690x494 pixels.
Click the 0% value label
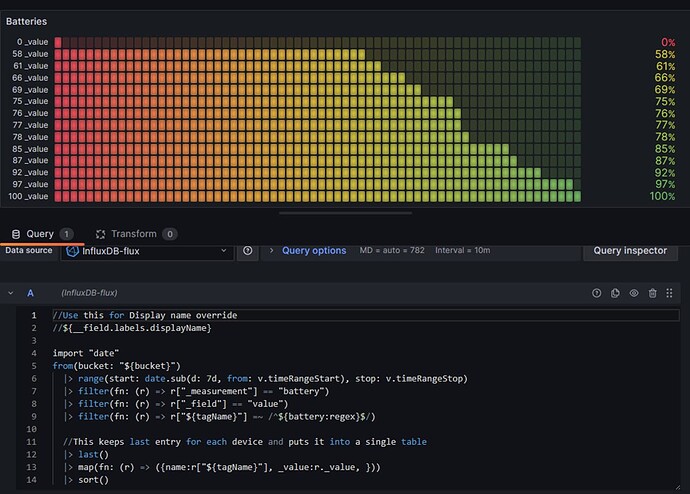click(x=668, y=42)
